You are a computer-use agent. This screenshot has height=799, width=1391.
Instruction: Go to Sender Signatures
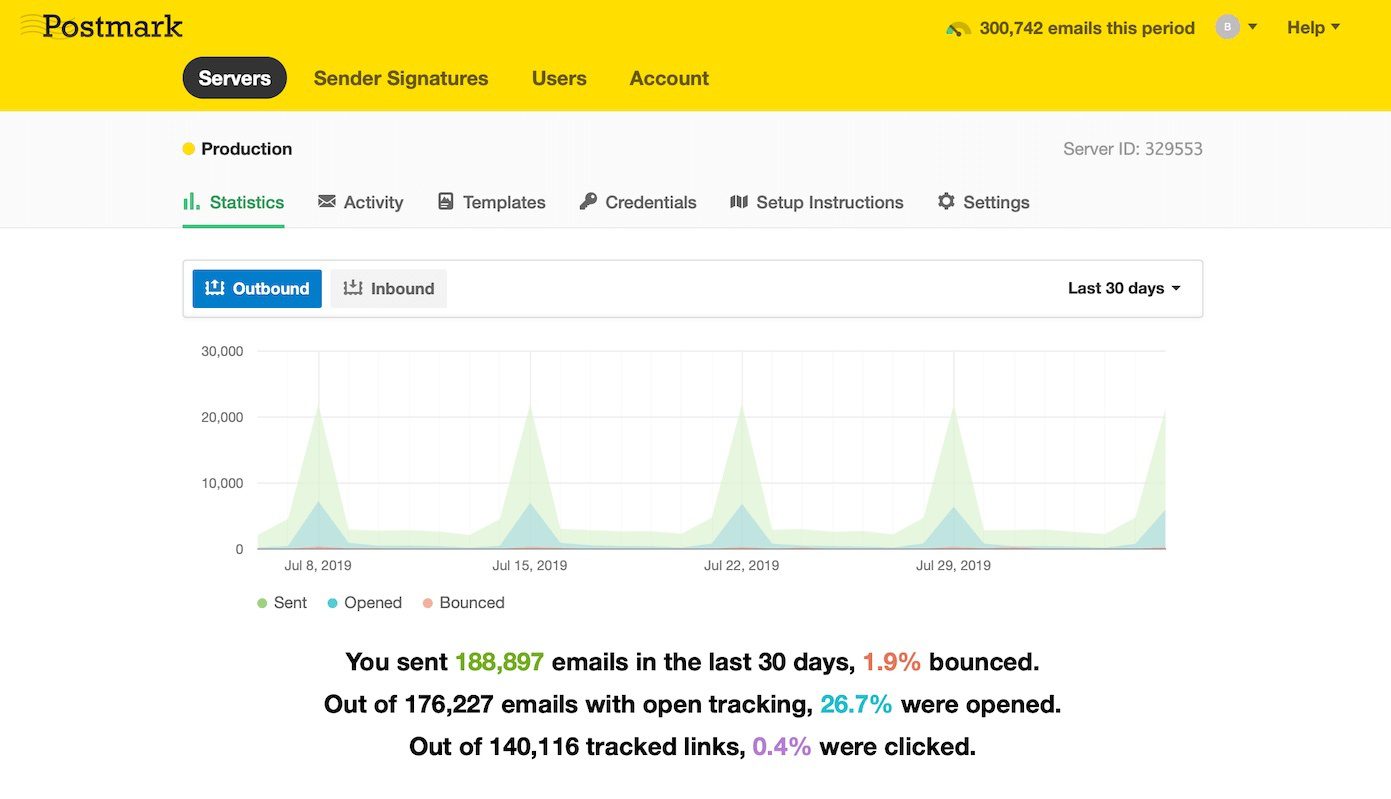tap(401, 78)
